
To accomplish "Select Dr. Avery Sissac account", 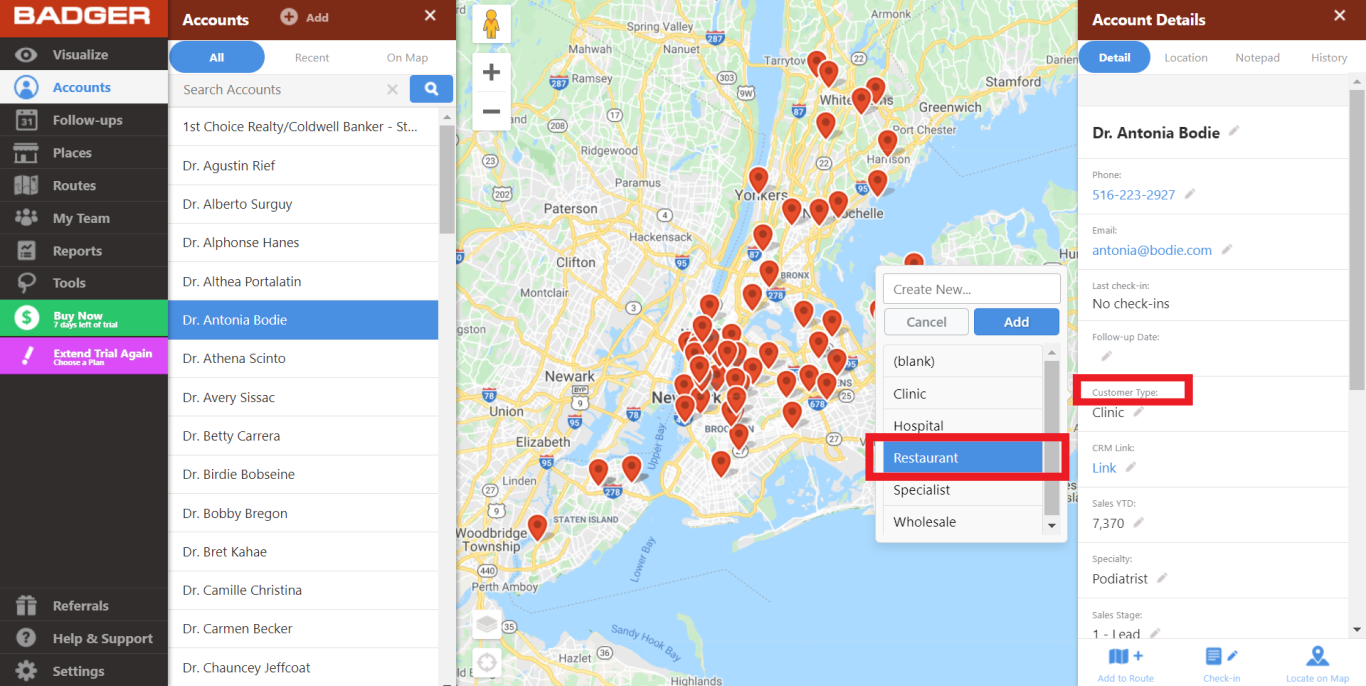I will pos(303,398).
